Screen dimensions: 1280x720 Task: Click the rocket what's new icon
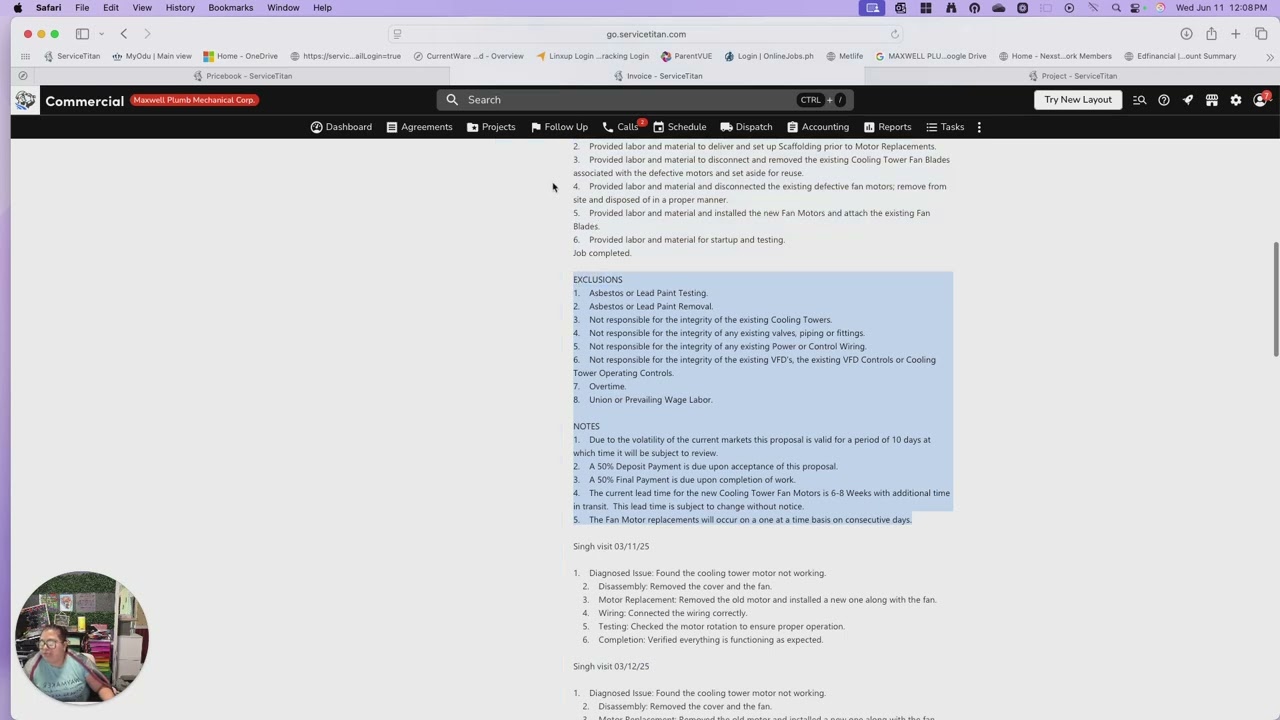pyautogui.click(x=1188, y=100)
